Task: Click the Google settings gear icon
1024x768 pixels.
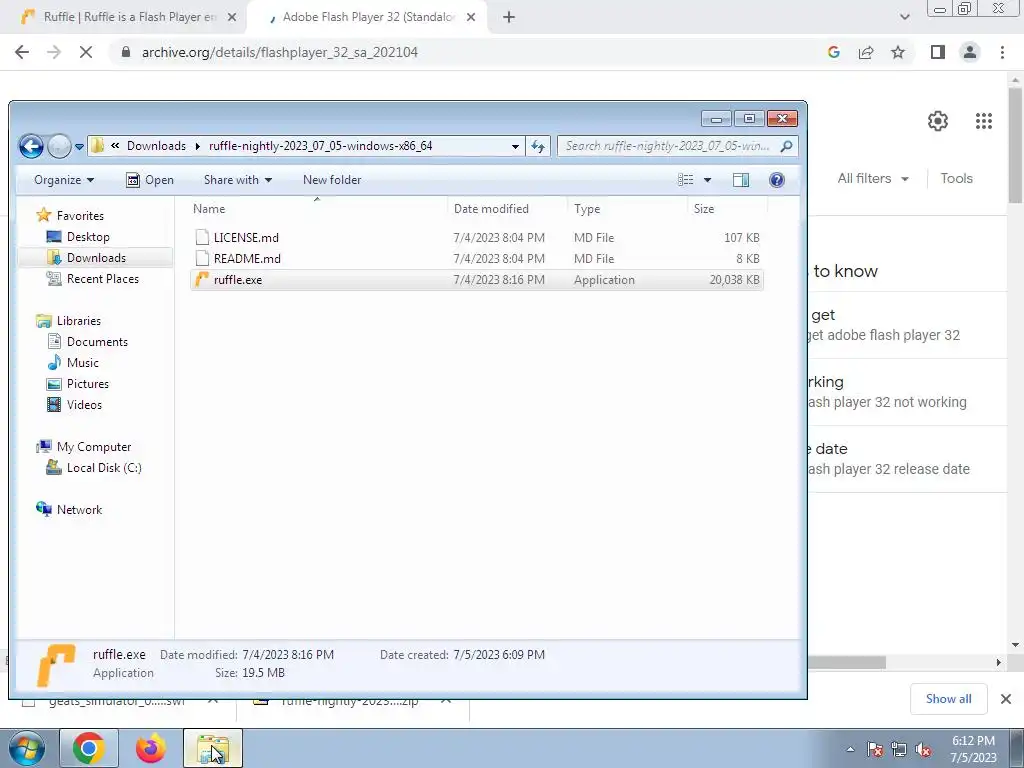Action: (x=938, y=121)
